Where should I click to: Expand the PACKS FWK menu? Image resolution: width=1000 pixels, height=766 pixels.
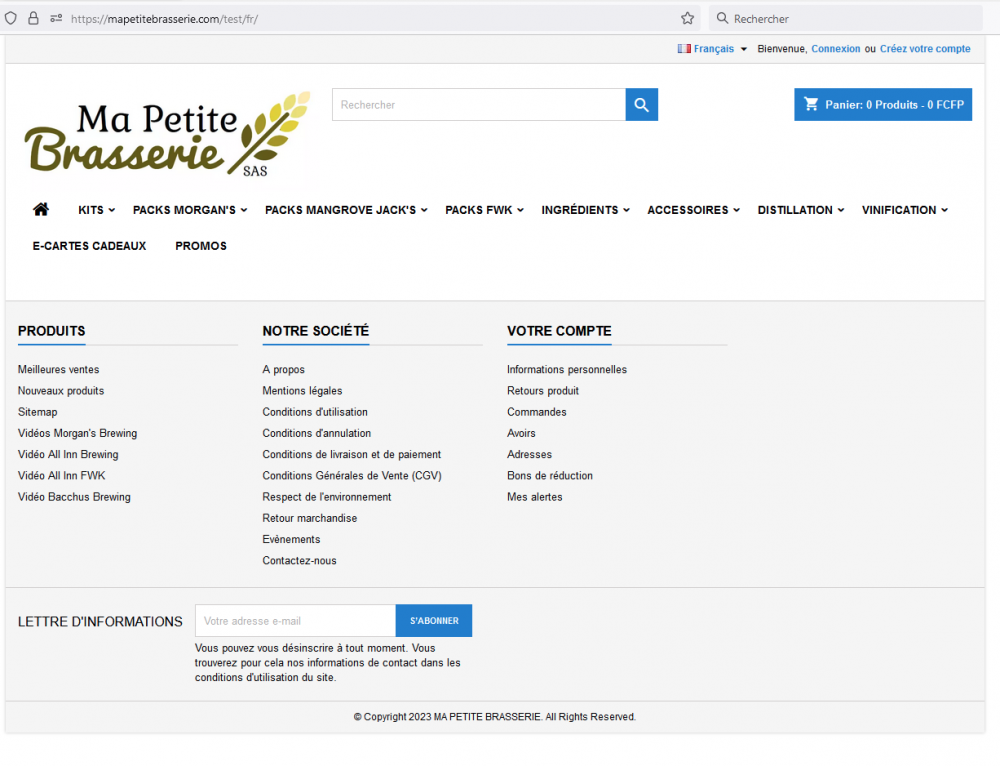coord(485,210)
